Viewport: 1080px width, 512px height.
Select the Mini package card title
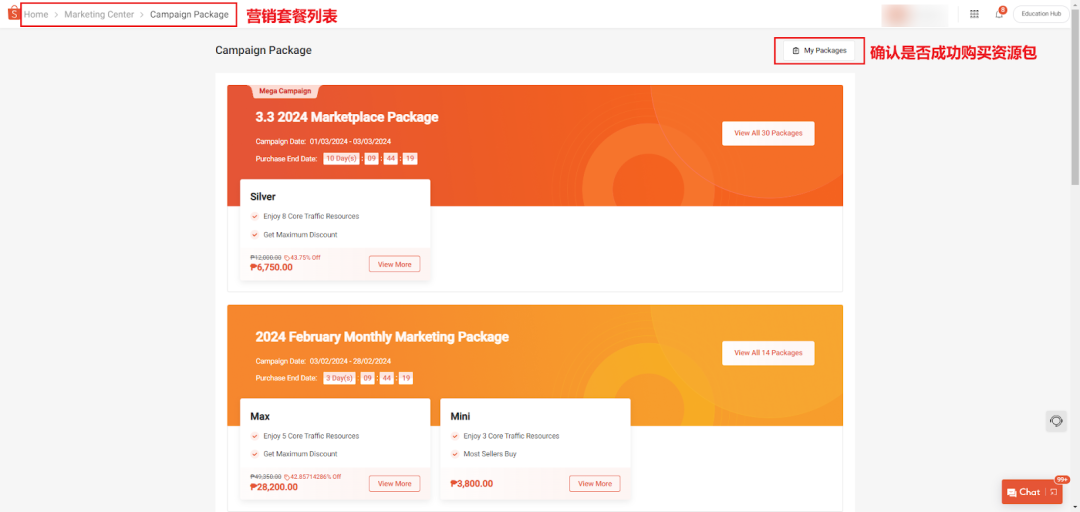(x=461, y=417)
